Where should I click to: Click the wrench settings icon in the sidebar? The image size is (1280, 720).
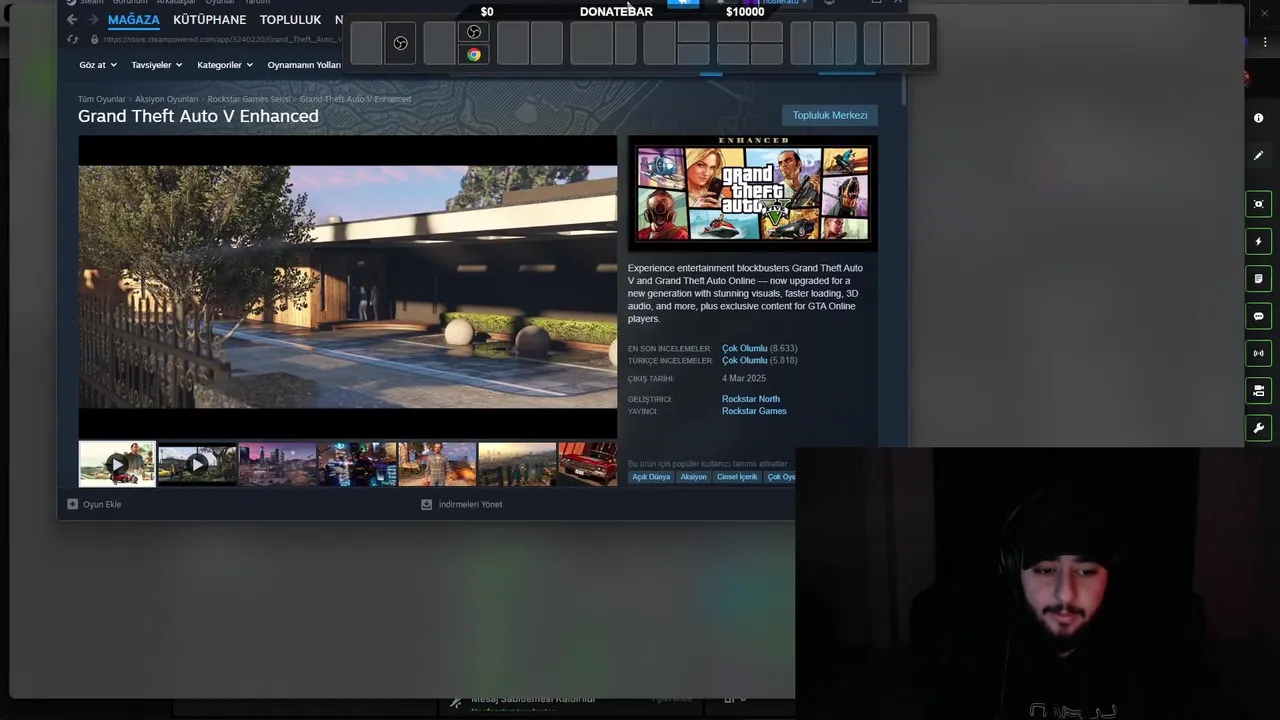pos(1258,428)
